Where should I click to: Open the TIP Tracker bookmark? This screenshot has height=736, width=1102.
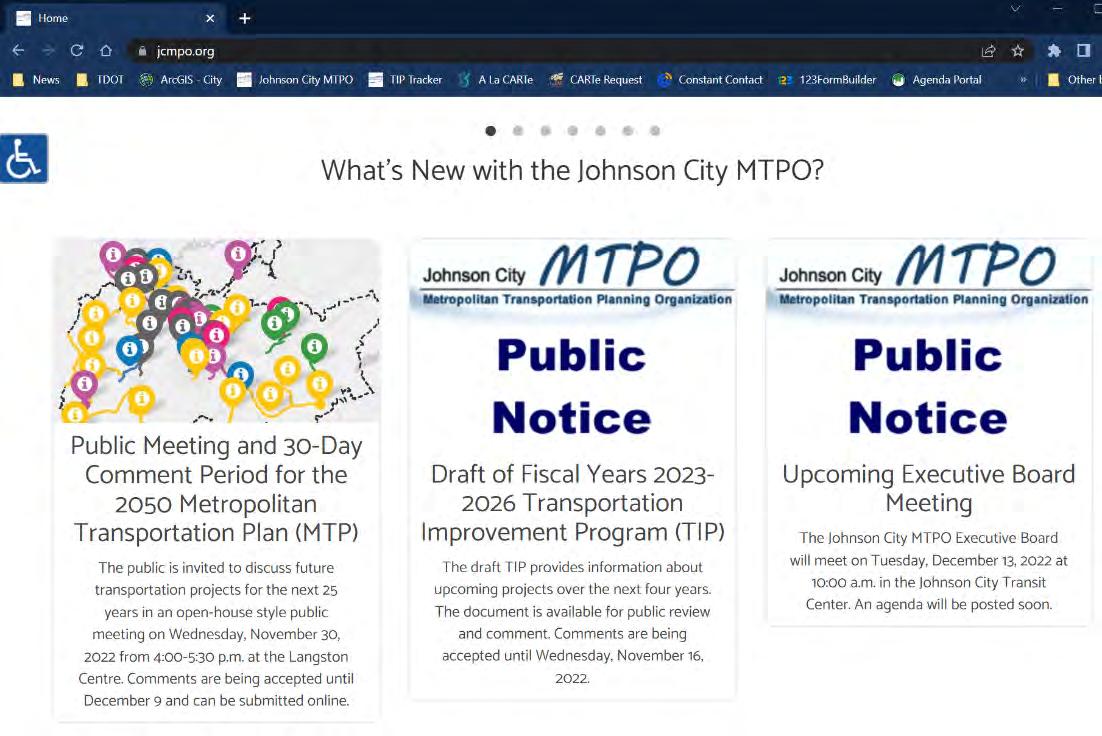(406, 80)
